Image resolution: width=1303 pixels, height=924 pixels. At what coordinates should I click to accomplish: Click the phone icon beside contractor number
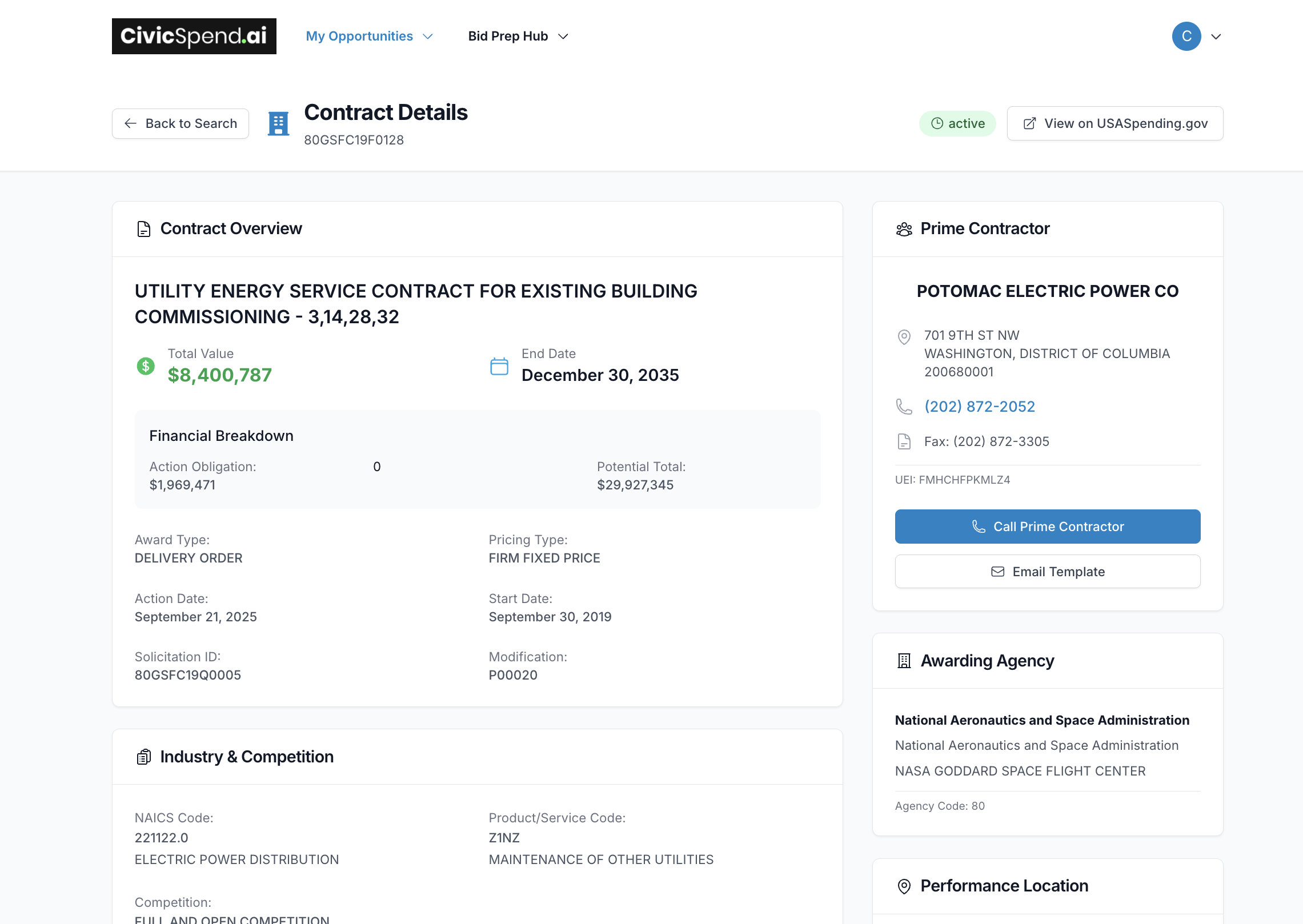(x=904, y=407)
